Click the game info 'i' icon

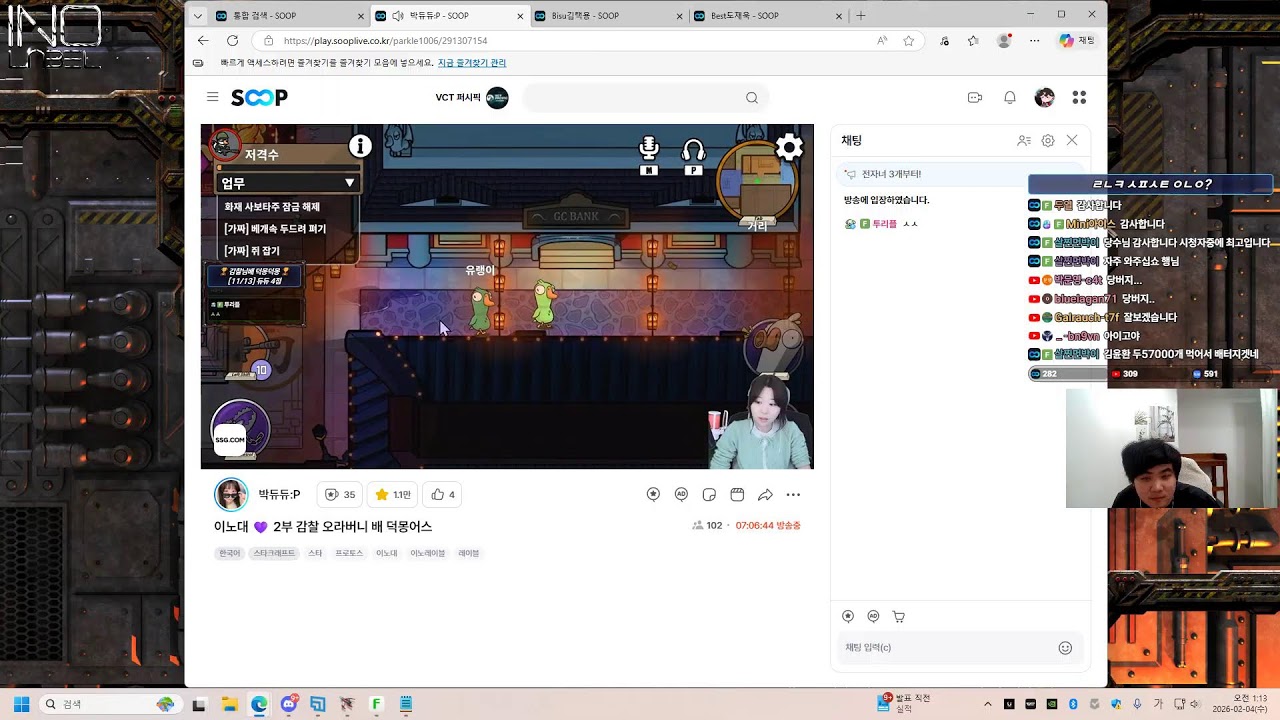[360, 147]
